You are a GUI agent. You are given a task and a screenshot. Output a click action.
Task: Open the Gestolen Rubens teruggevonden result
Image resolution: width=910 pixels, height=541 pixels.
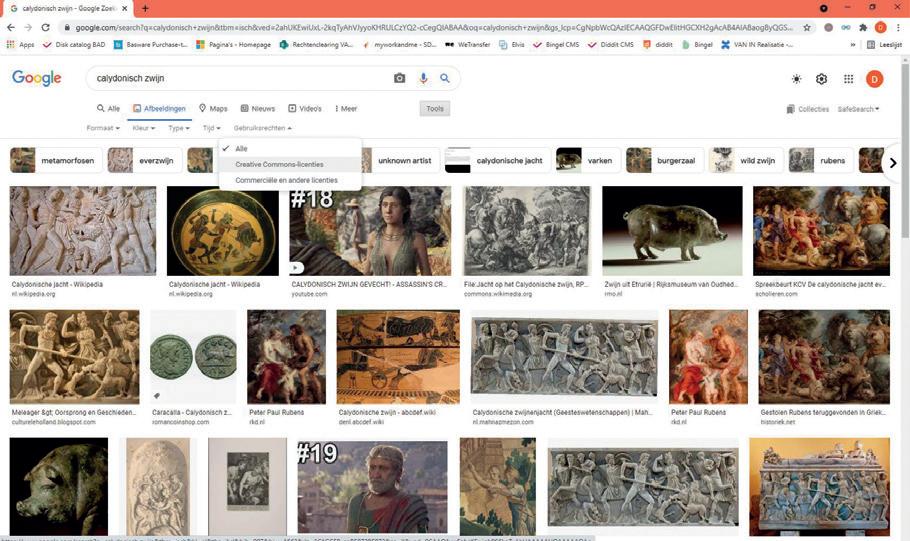pos(824,356)
